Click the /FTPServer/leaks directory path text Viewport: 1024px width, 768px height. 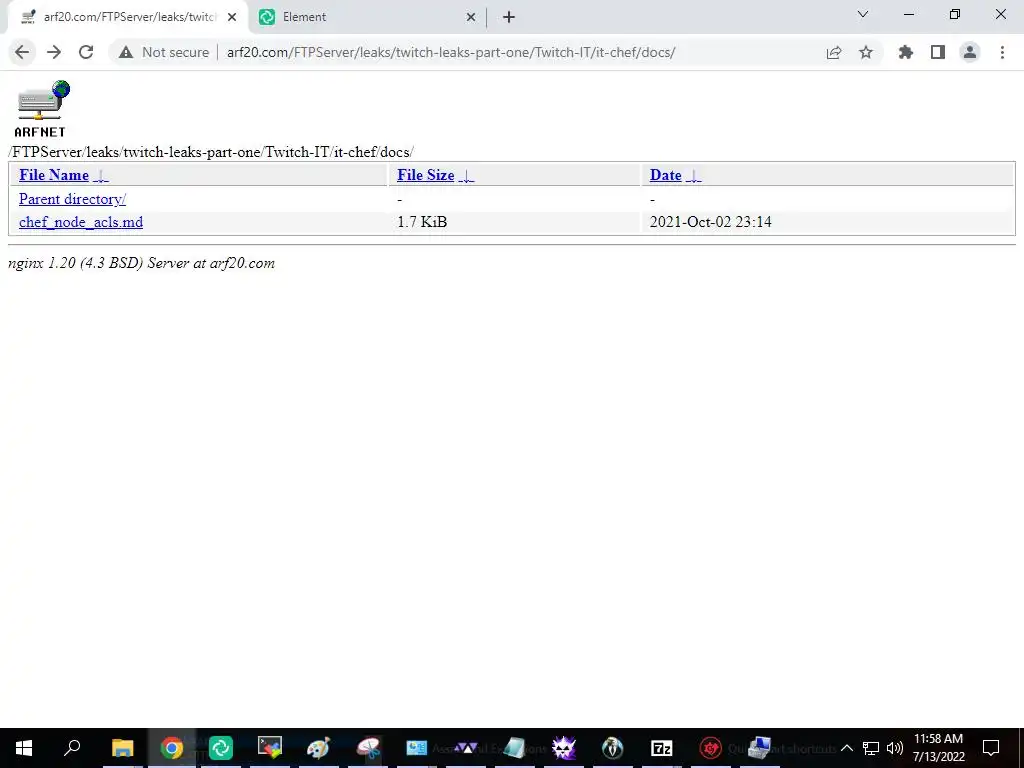click(x=211, y=152)
